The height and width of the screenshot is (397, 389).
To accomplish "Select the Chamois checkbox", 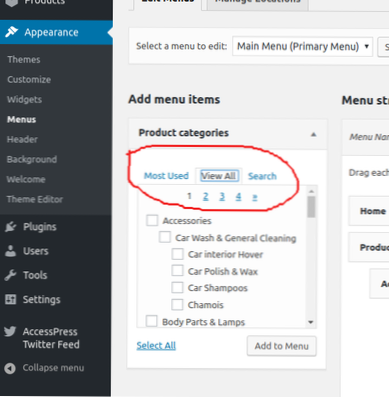I will click(177, 304).
